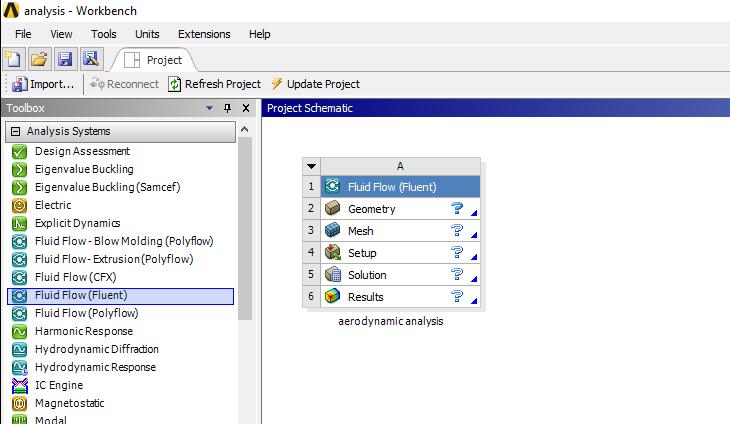730x424 pixels.
Task: Click the Extrusion (Polyflow) icon
Action: 19,259
